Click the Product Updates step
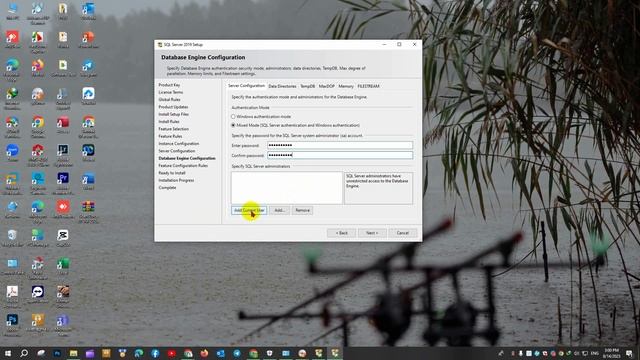Screen dimensions: 640x360 [x=173, y=107]
